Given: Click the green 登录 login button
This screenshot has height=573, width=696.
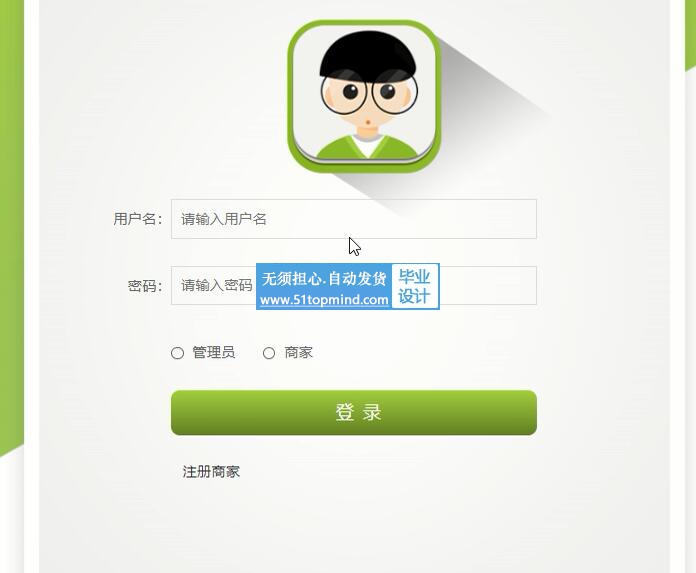Looking at the screenshot, I should (x=354, y=413).
